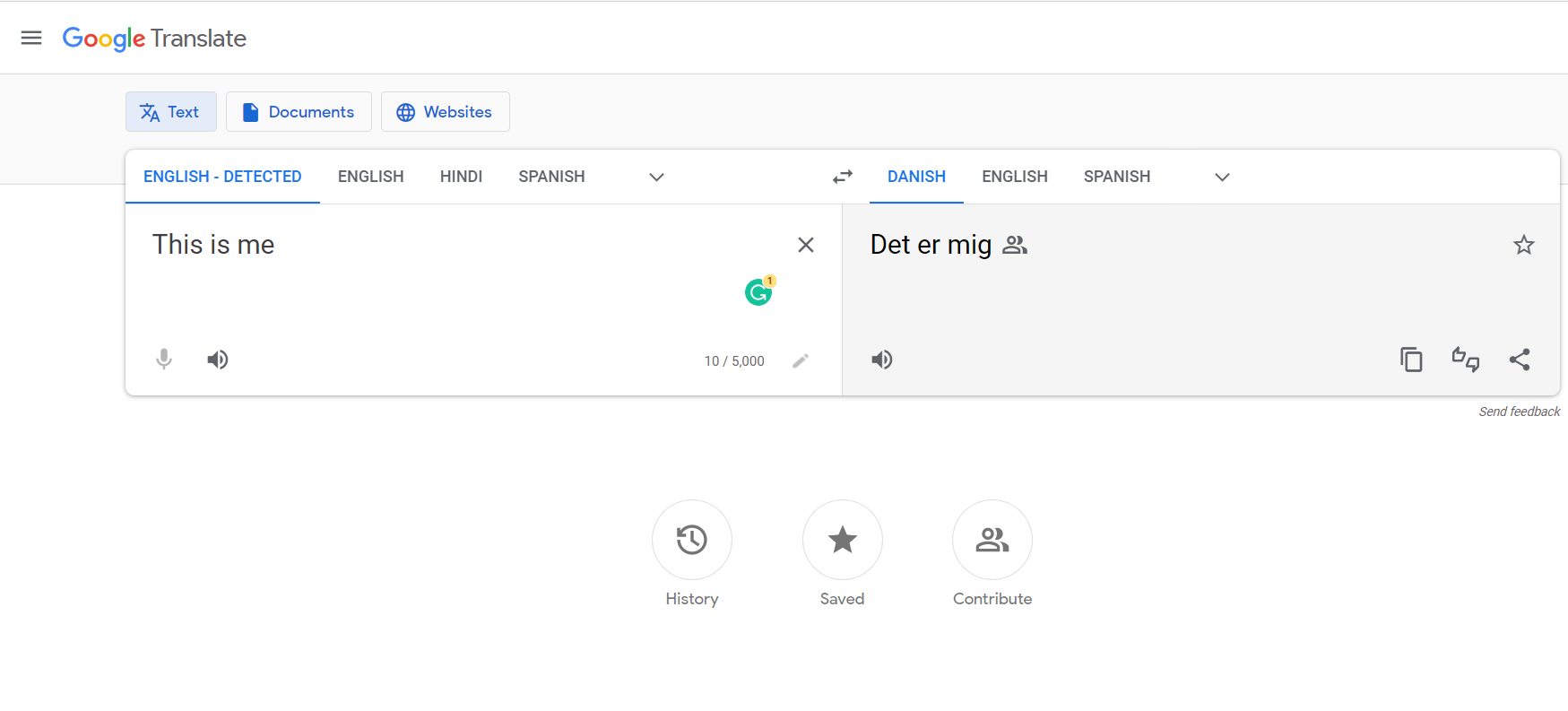
Task: Open translation History
Action: point(692,540)
